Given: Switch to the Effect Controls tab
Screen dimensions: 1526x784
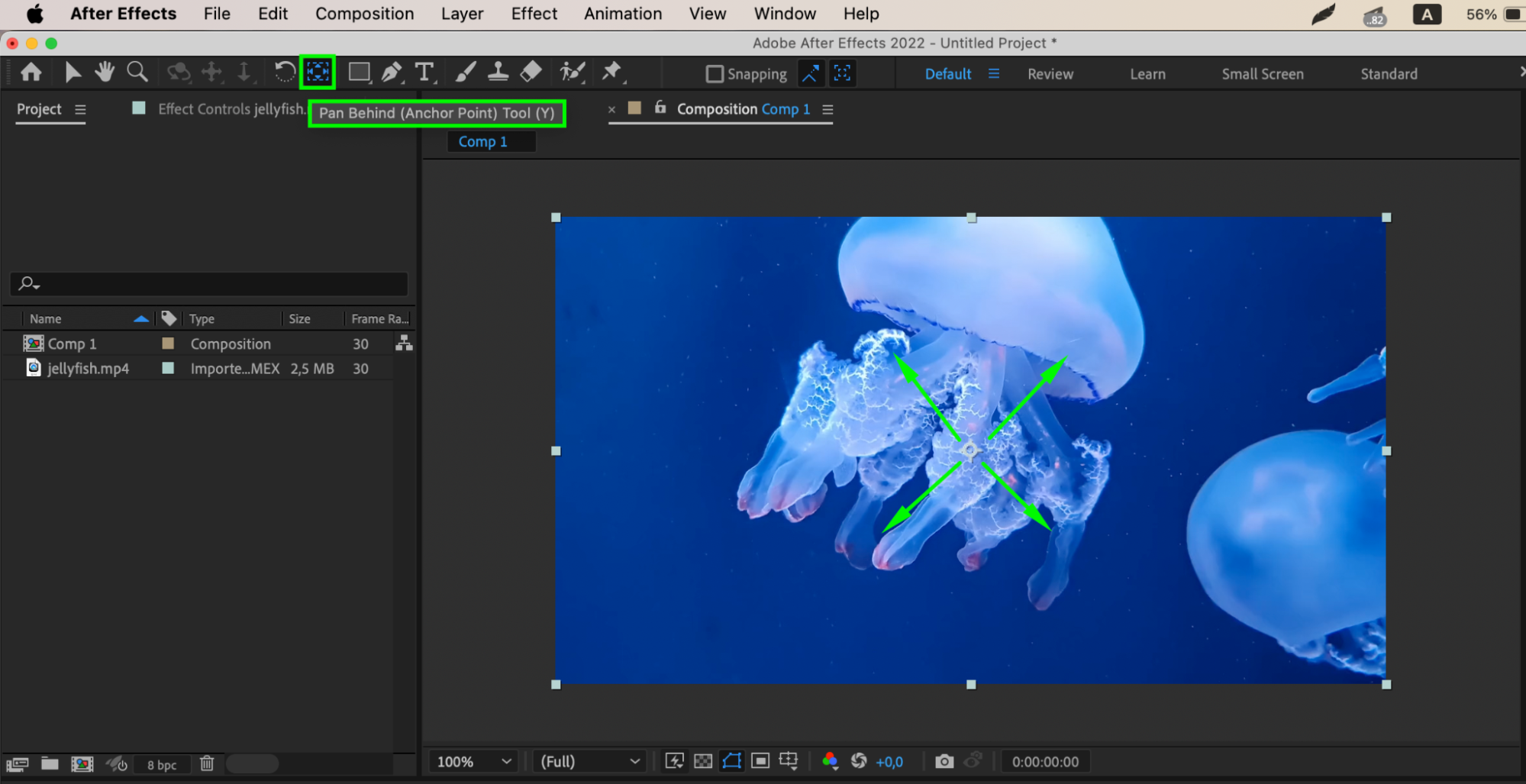Looking at the screenshot, I should tap(230, 109).
